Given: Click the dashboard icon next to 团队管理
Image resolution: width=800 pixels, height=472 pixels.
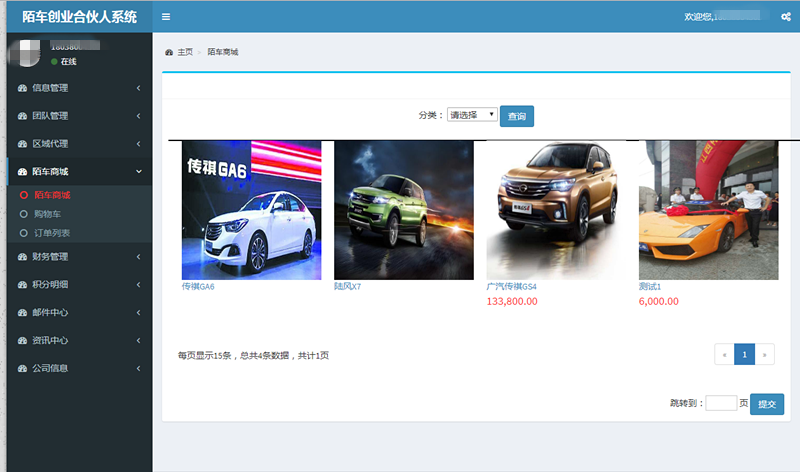Looking at the screenshot, I should 22,116.
